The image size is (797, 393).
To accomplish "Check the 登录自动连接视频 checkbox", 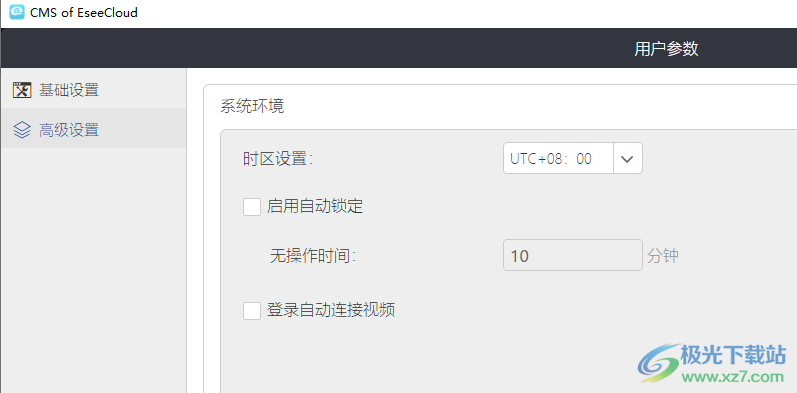I will pyautogui.click(x=252, y=311).
